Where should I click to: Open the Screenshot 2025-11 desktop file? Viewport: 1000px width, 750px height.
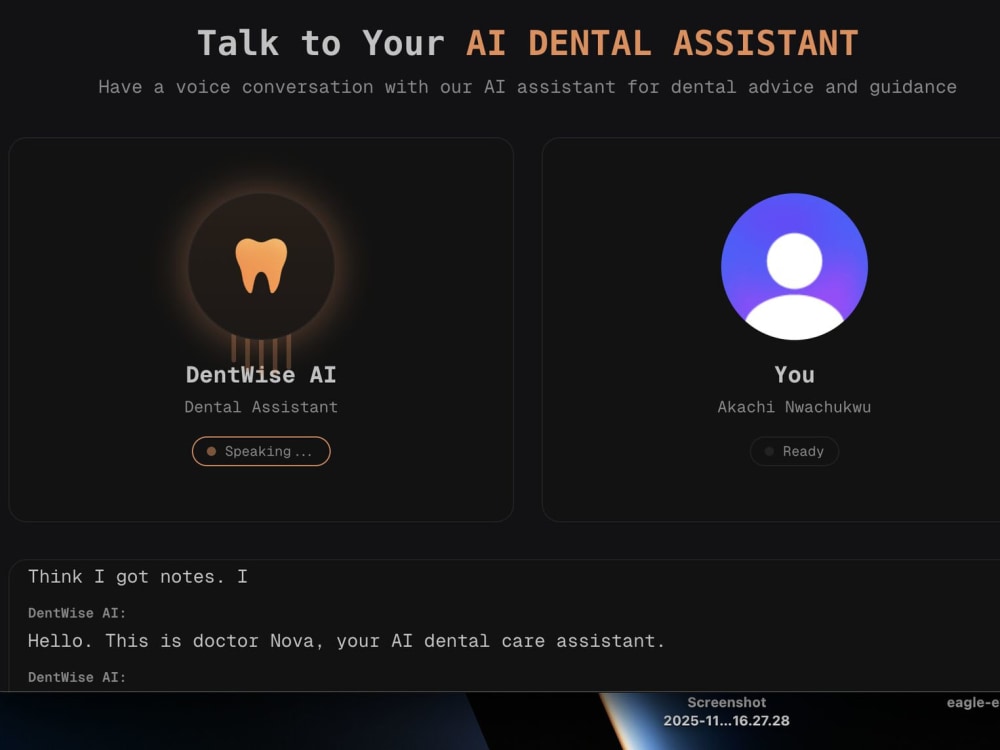pyautogui.click(x=726, y=711)
